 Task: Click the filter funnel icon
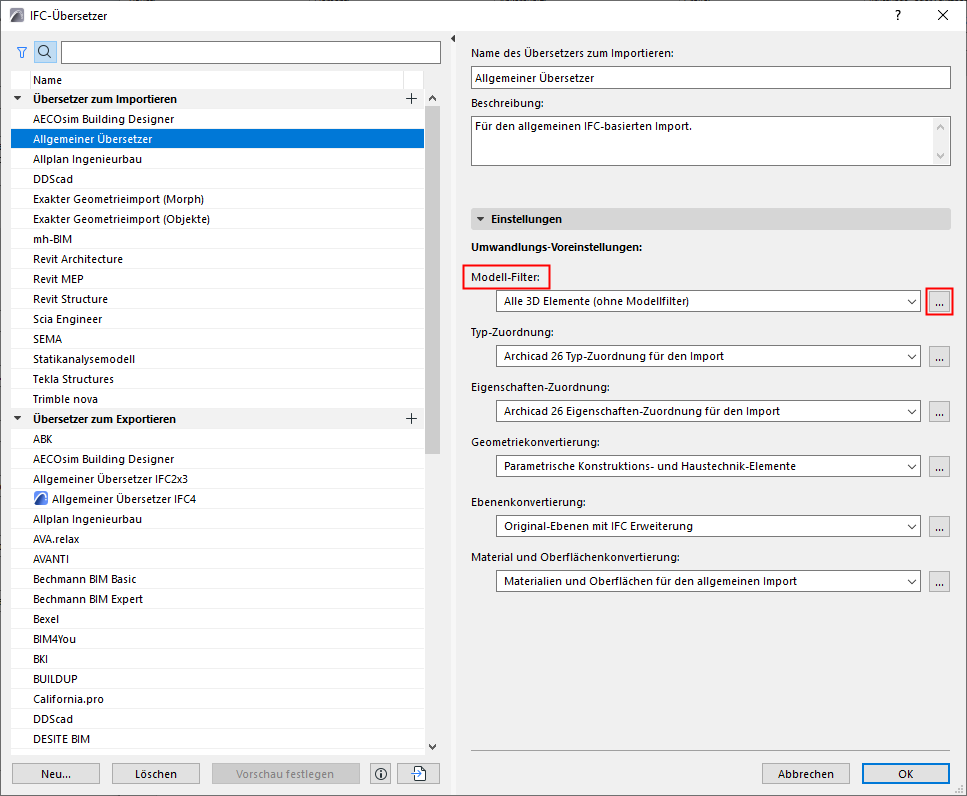(x=22, y=52)
